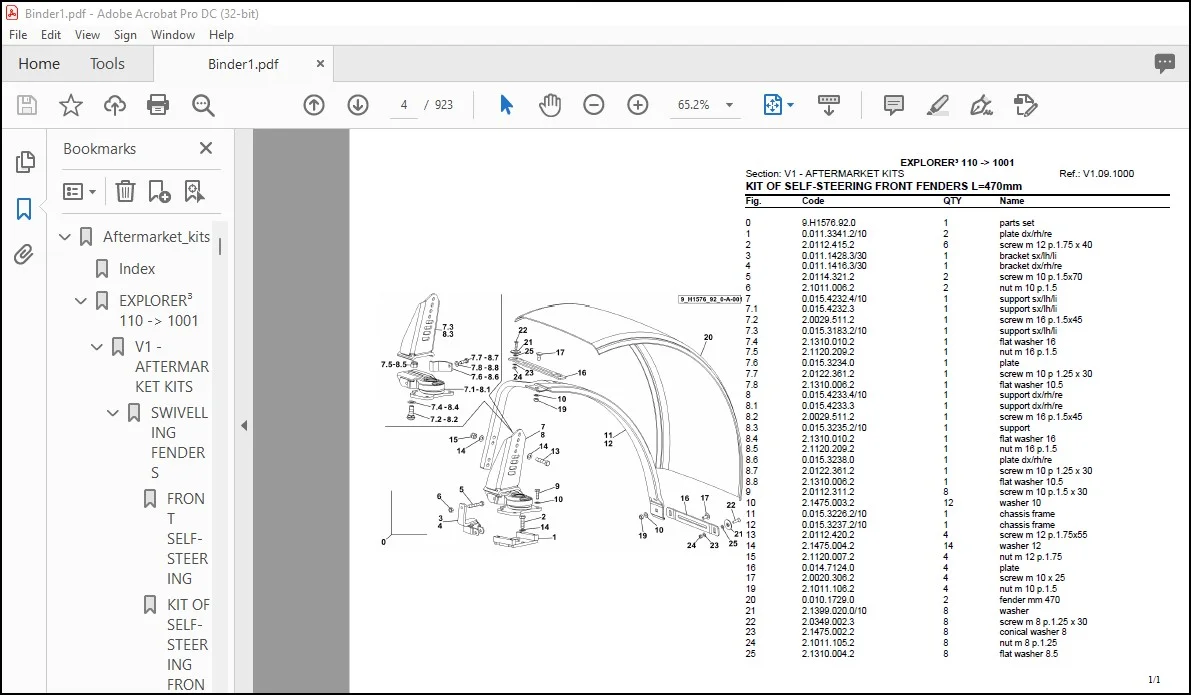
Task: Click Find current bookmark icon
Action: [x=194, y=191]
